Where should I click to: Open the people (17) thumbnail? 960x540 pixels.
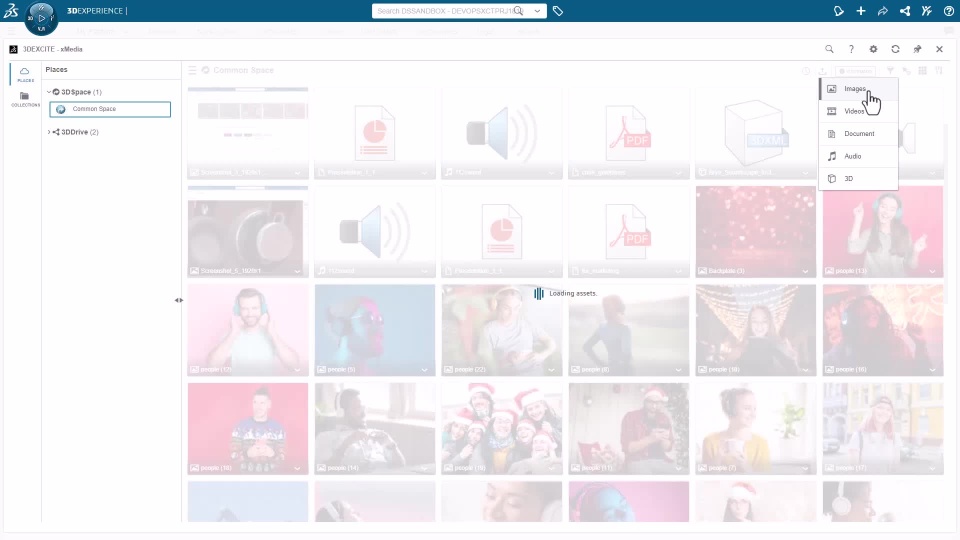click(883, 429)
